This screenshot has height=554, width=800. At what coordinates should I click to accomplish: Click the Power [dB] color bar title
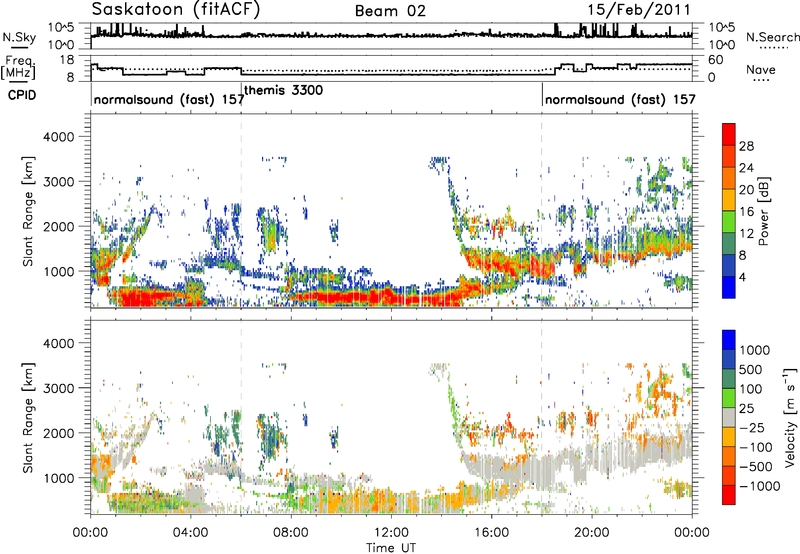click(x=763, y=211)
